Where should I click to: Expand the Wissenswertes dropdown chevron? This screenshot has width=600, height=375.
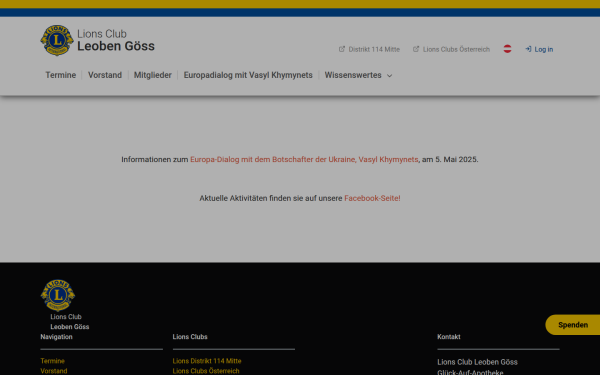[390, 76]
